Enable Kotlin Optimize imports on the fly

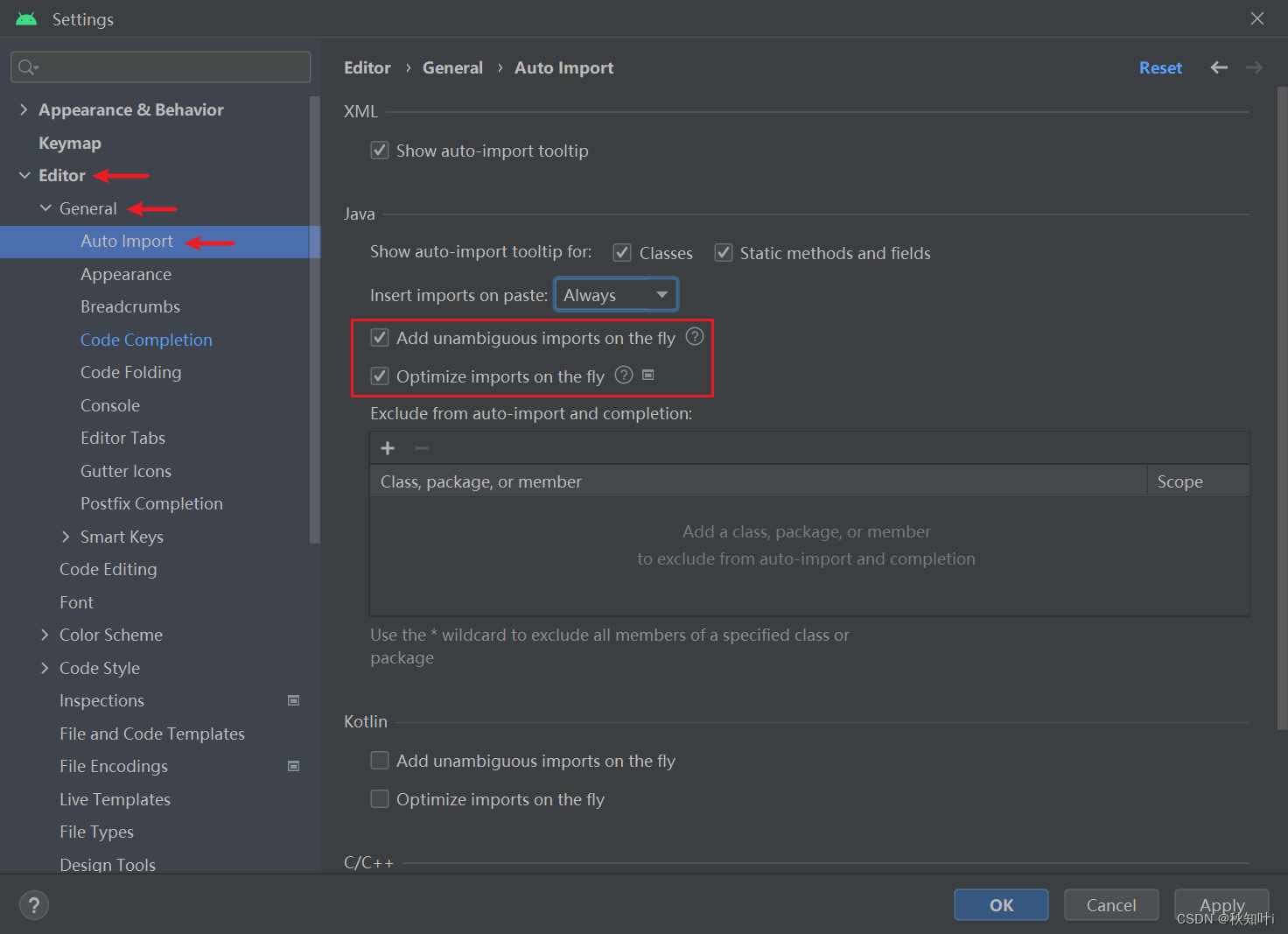tap(380, 799)
